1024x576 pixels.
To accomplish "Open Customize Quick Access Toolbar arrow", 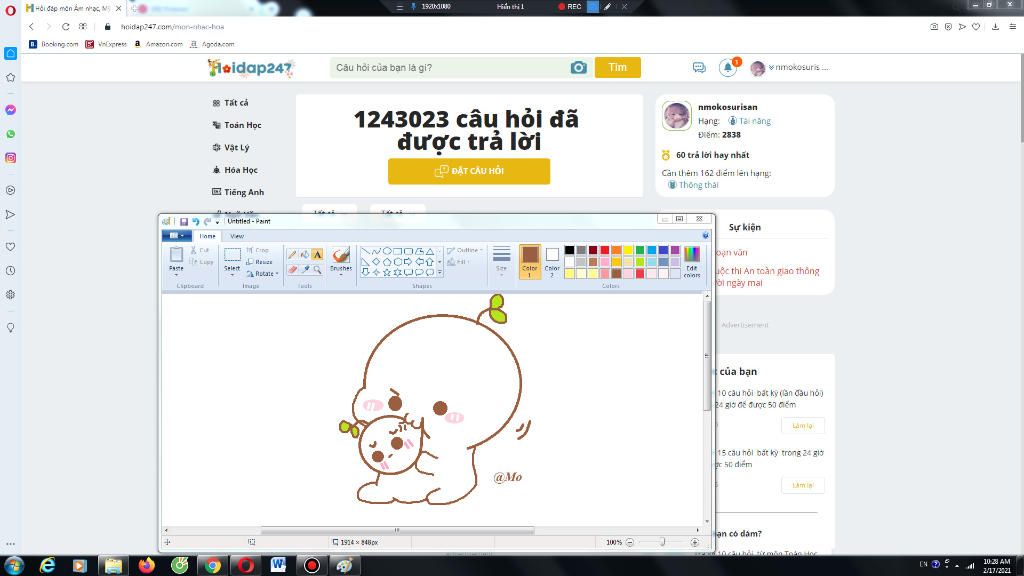I will pyautogui.click(x=217, y=222).
